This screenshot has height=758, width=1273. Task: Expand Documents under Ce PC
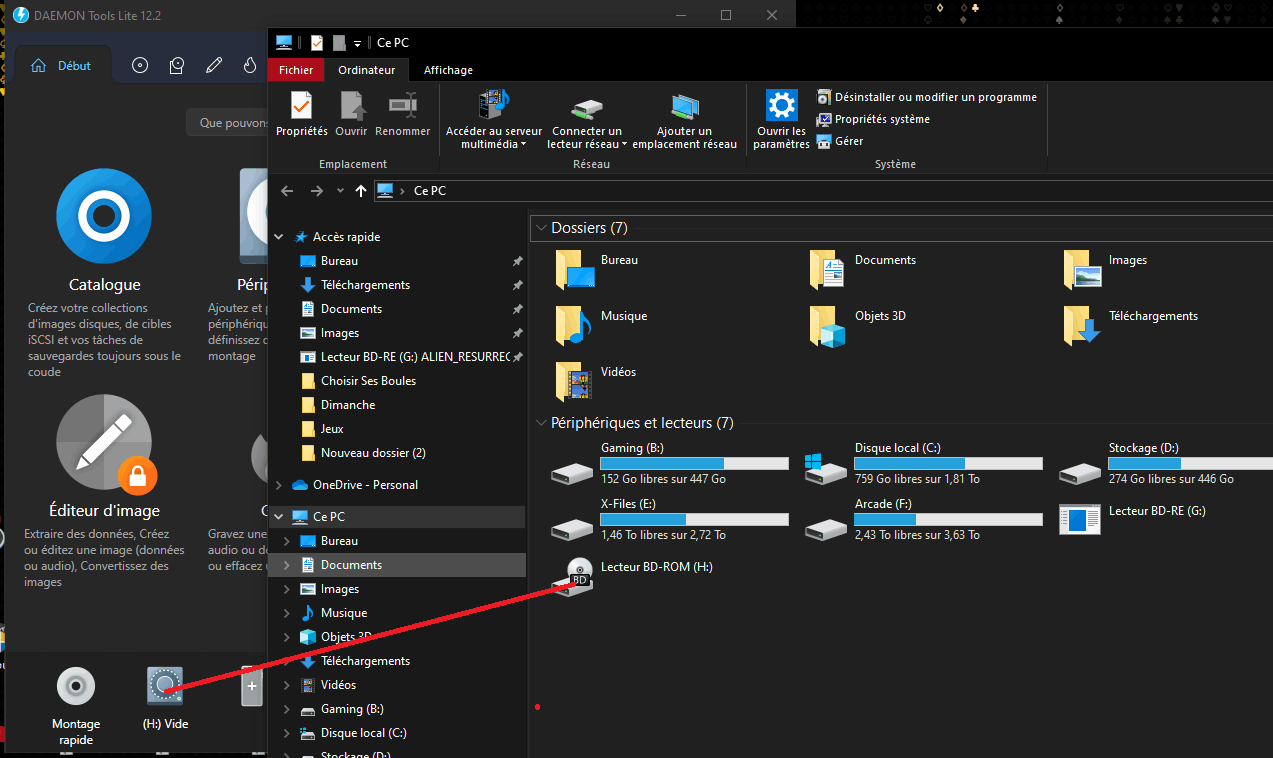288,565
